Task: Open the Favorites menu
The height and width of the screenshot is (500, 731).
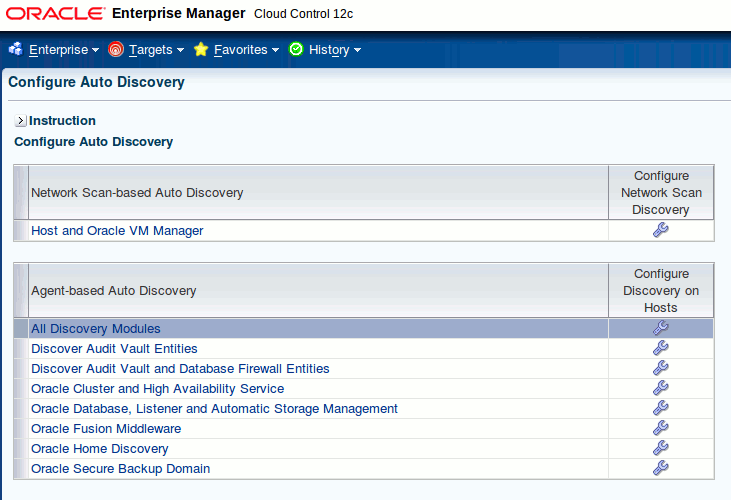Action: click(246, 50)
